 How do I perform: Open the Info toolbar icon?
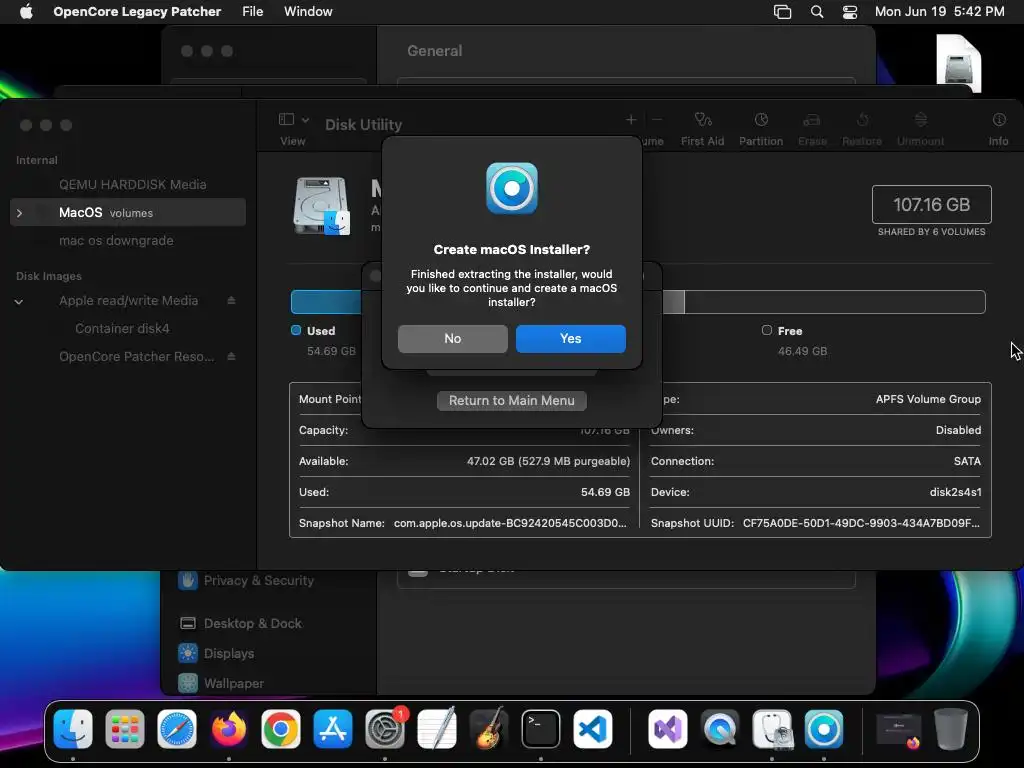point(999,120)
